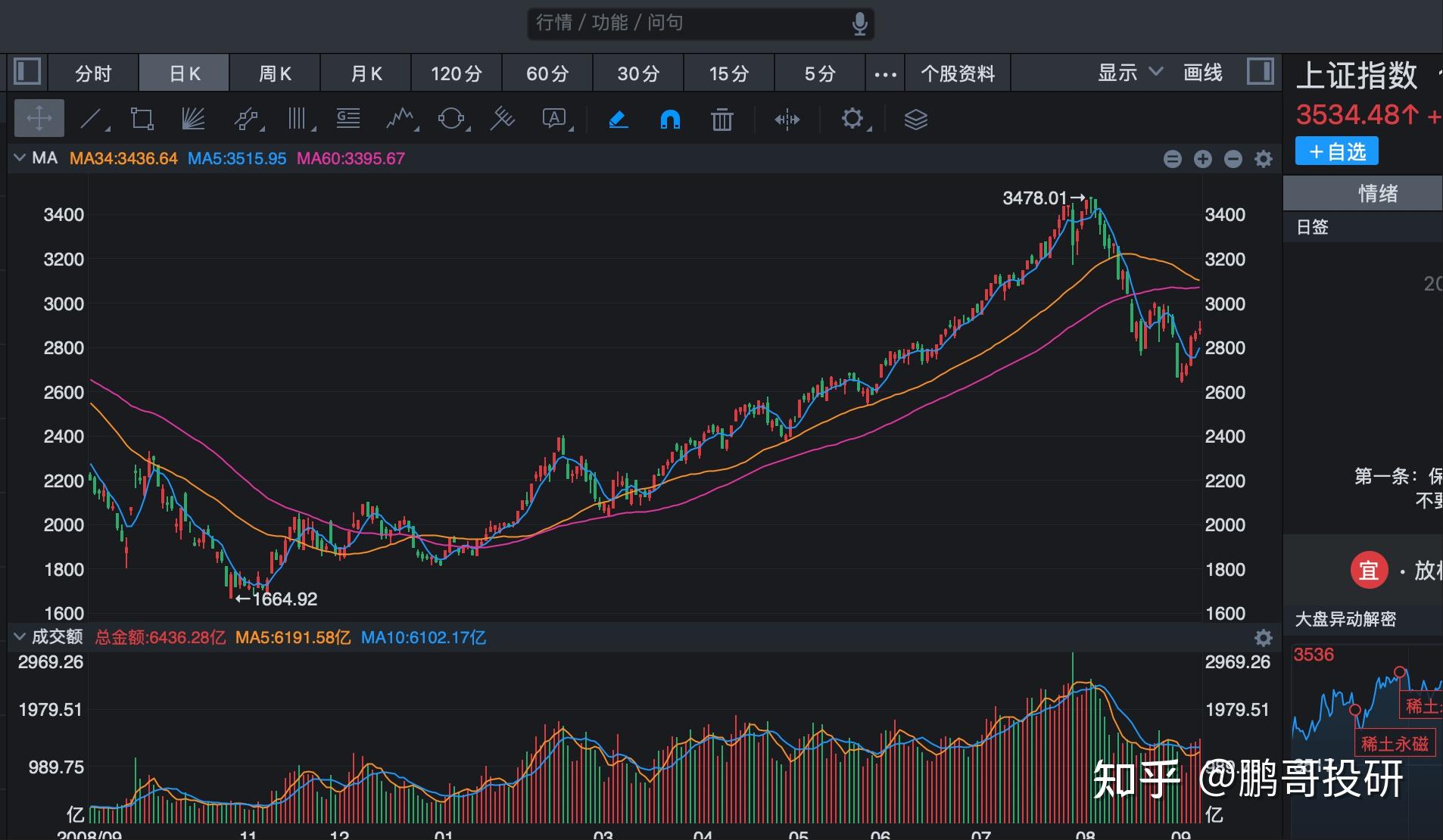Image resolution: width=1443 pixels, height=840 pixels.
Task: Click the 总金额 total amount label
Action: tap(161, 638)
